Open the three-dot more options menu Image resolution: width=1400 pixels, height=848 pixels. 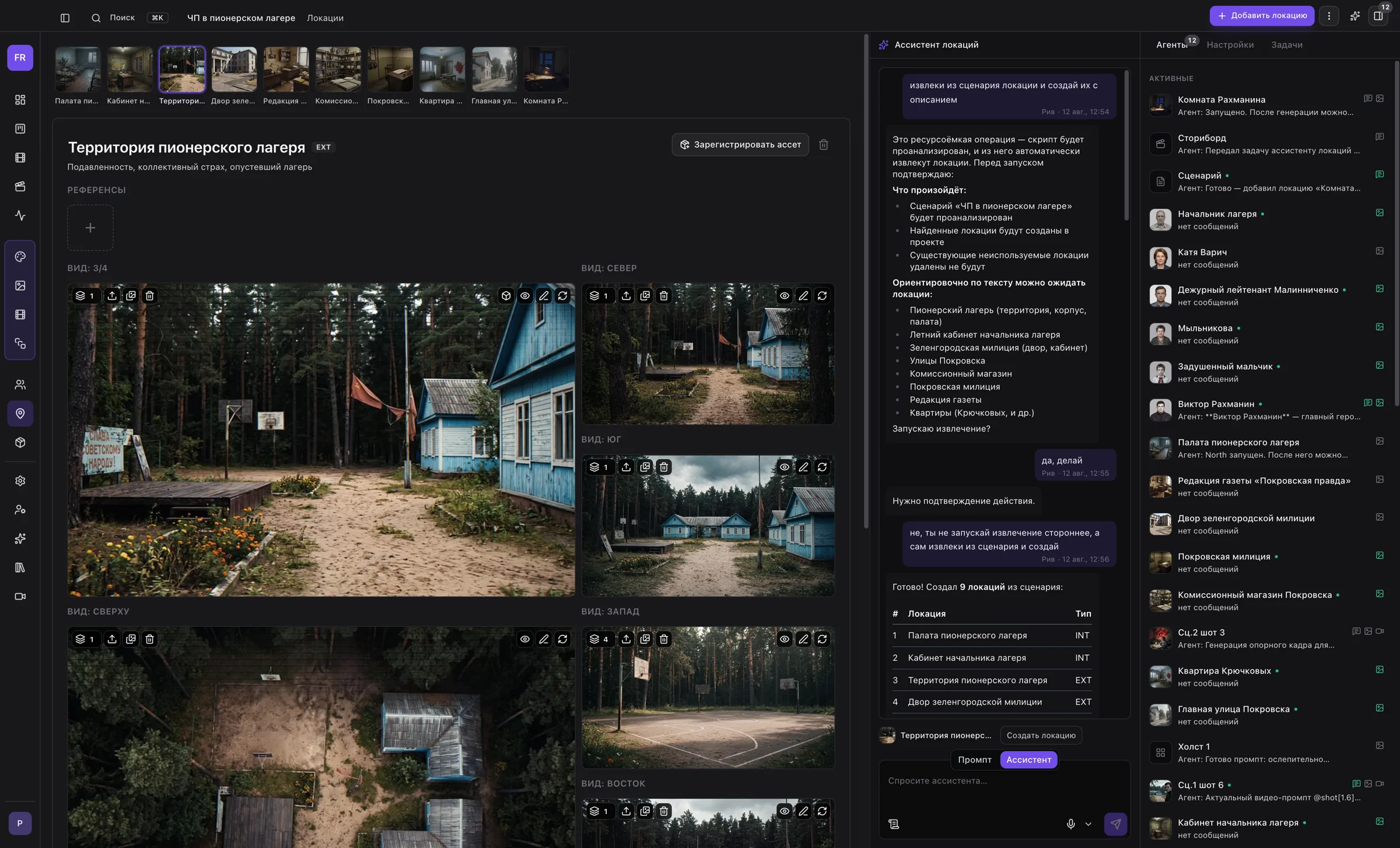pos(1329,16)
